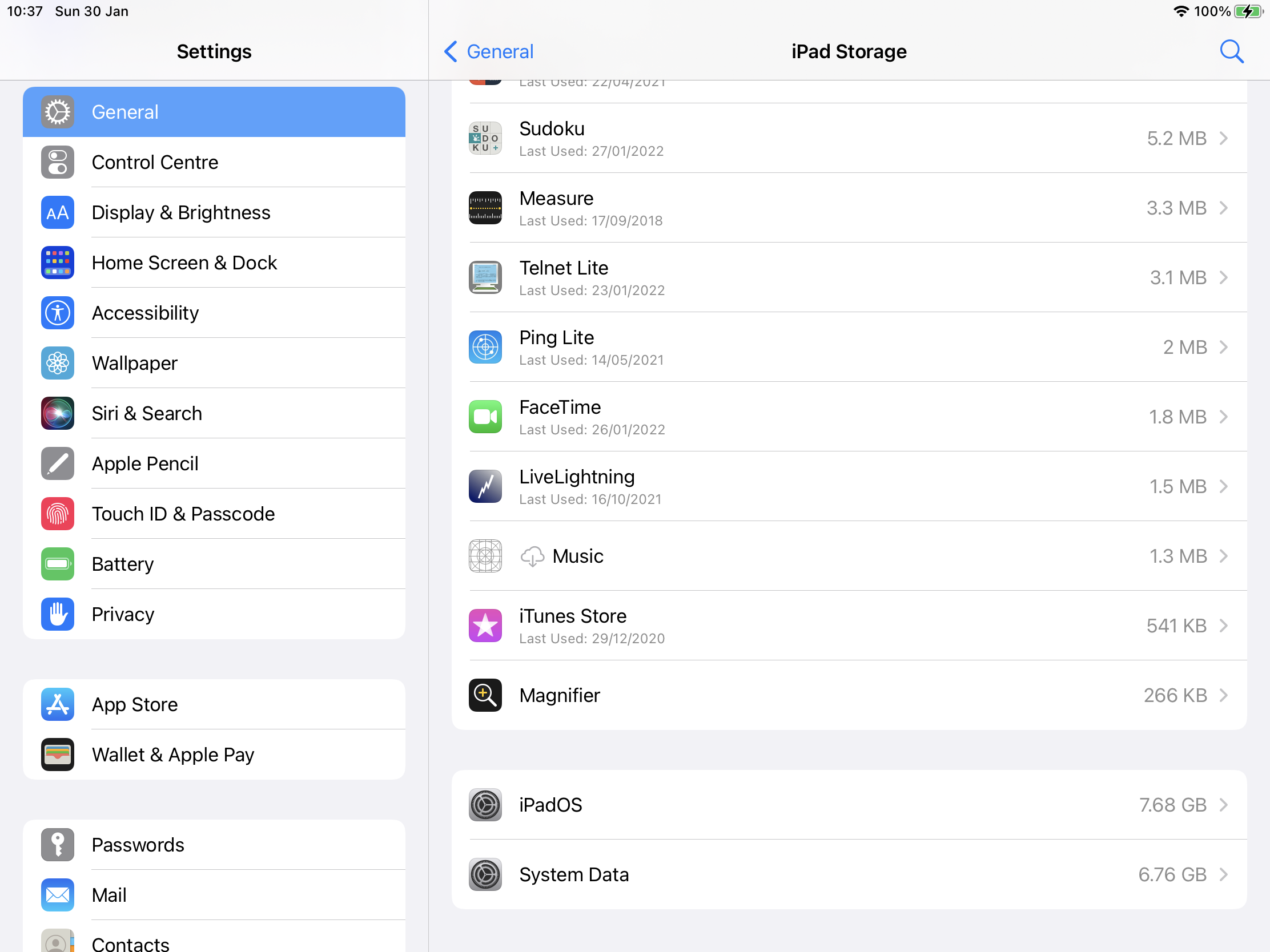Image resolution: width=1270 pixels, height=952 pixels.
Task: Tap the Home Screen & Dock grid icon
Action: point(58,263)
